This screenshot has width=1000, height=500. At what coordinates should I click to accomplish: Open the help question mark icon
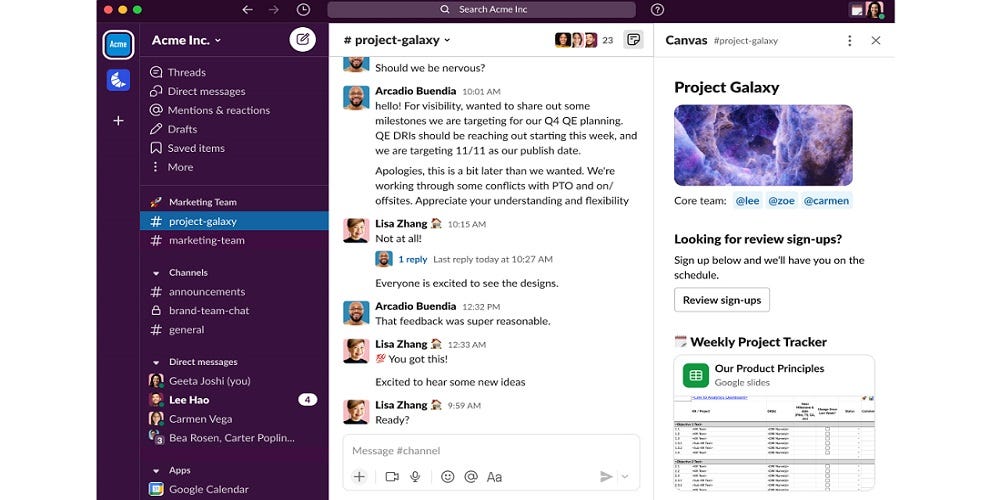pos(658,10)
